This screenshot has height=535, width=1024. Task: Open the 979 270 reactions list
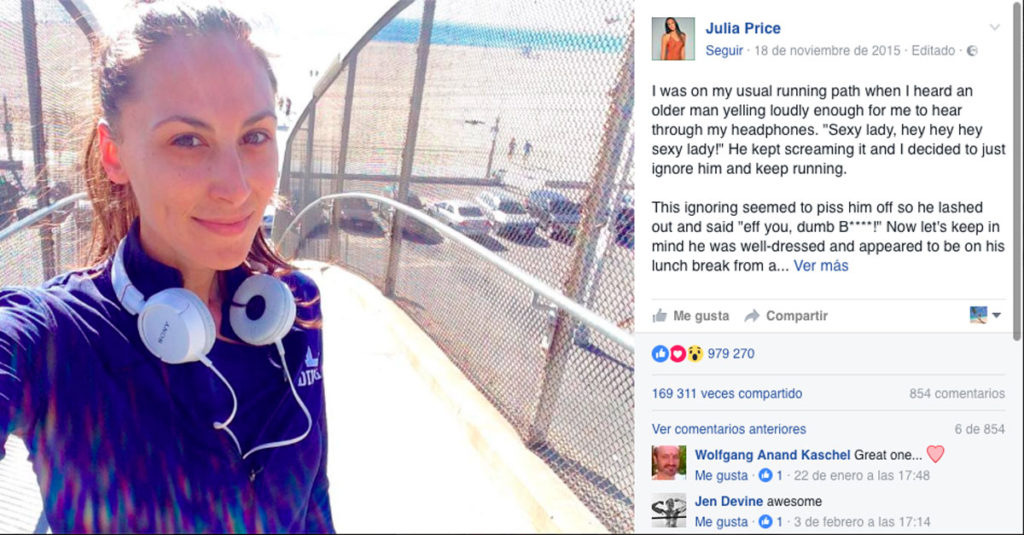coord(731,353)
